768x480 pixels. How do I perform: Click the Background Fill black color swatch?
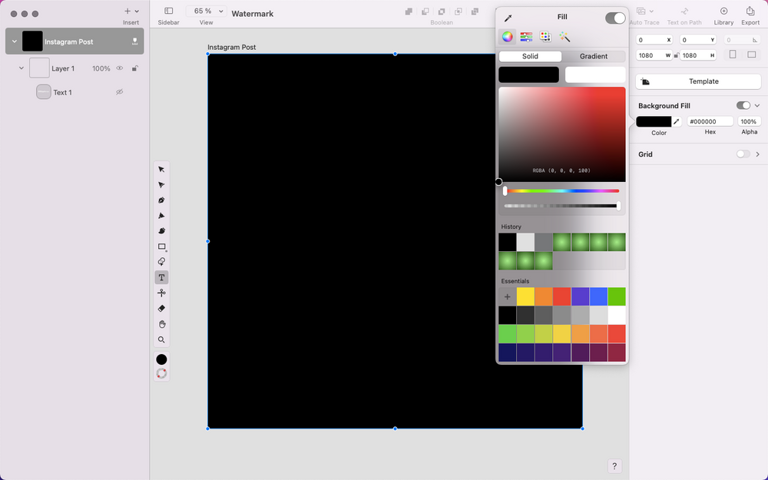point(653,121)
